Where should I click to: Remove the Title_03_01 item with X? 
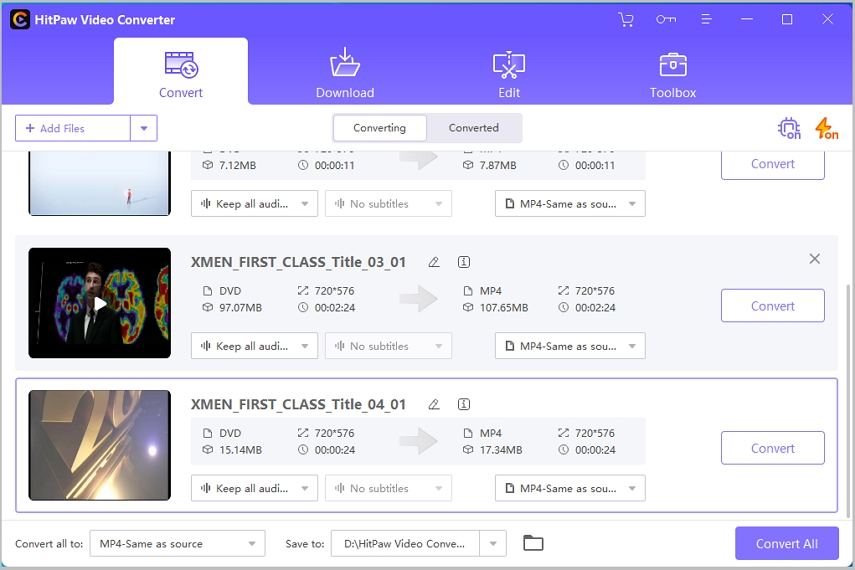click(x=815, y=259)
